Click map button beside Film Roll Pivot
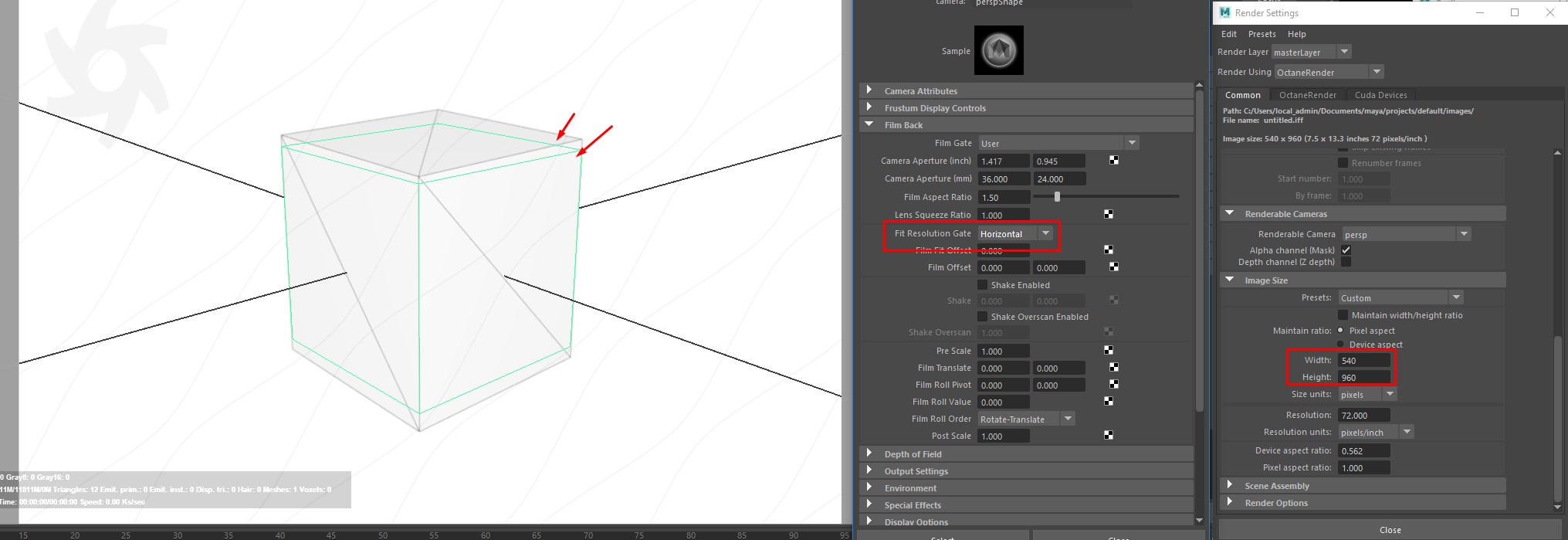 point(1114,384)
